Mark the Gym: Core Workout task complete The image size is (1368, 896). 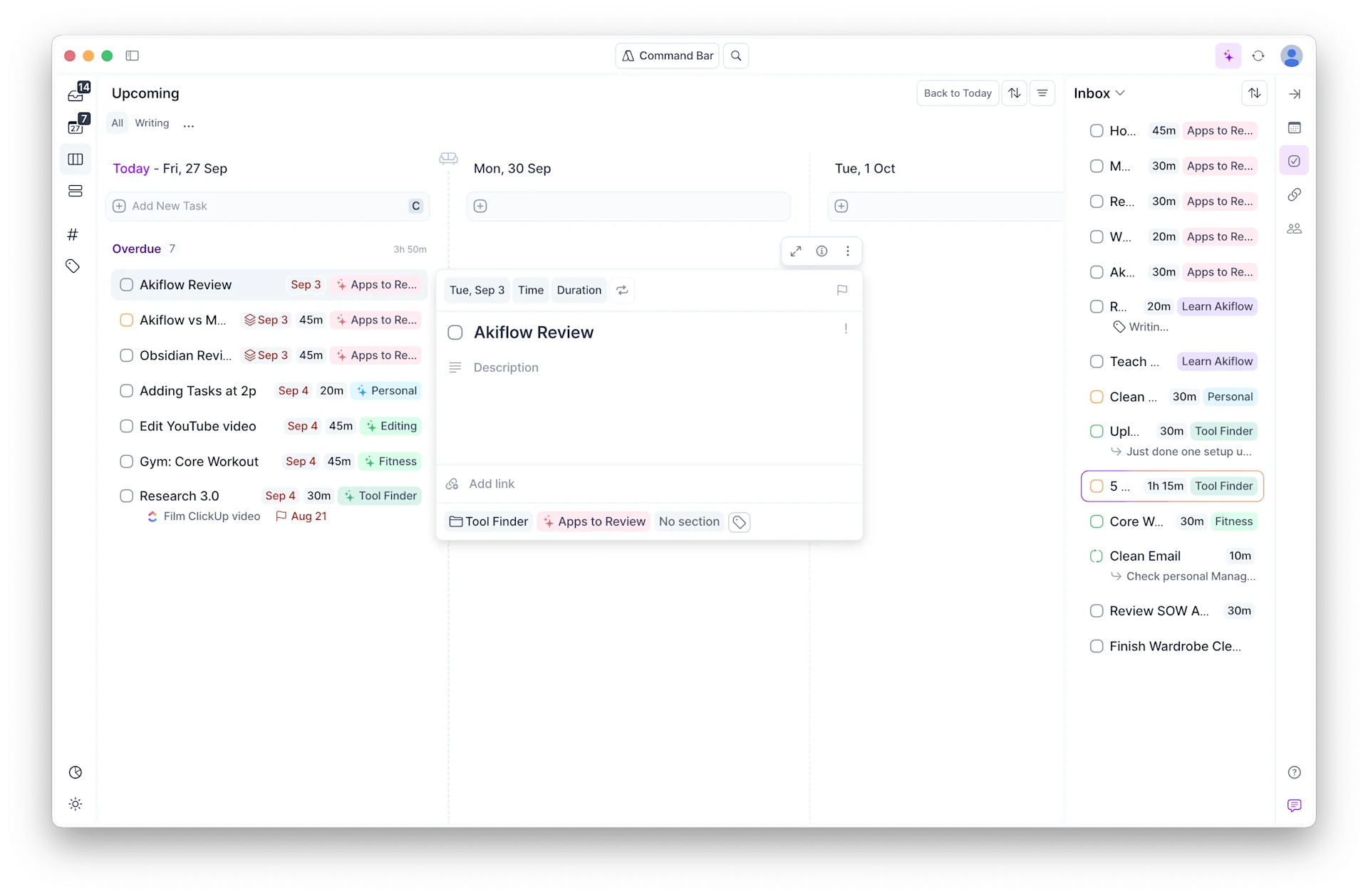click(x=127, y=462)
